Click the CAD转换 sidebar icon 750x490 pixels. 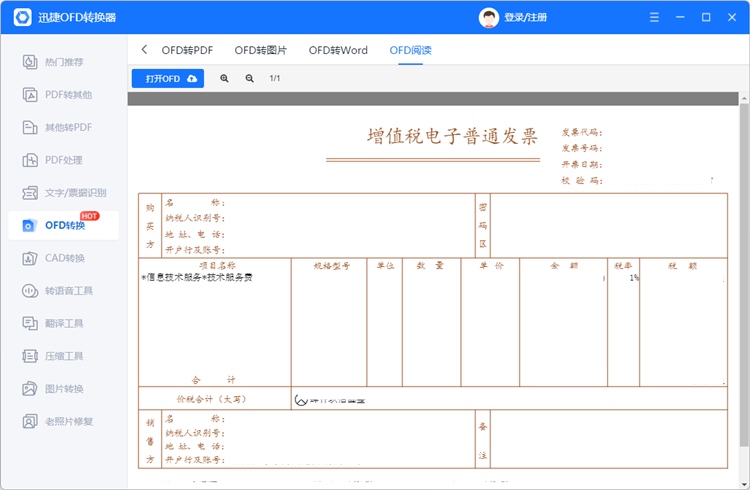click(x=30, y=258)
